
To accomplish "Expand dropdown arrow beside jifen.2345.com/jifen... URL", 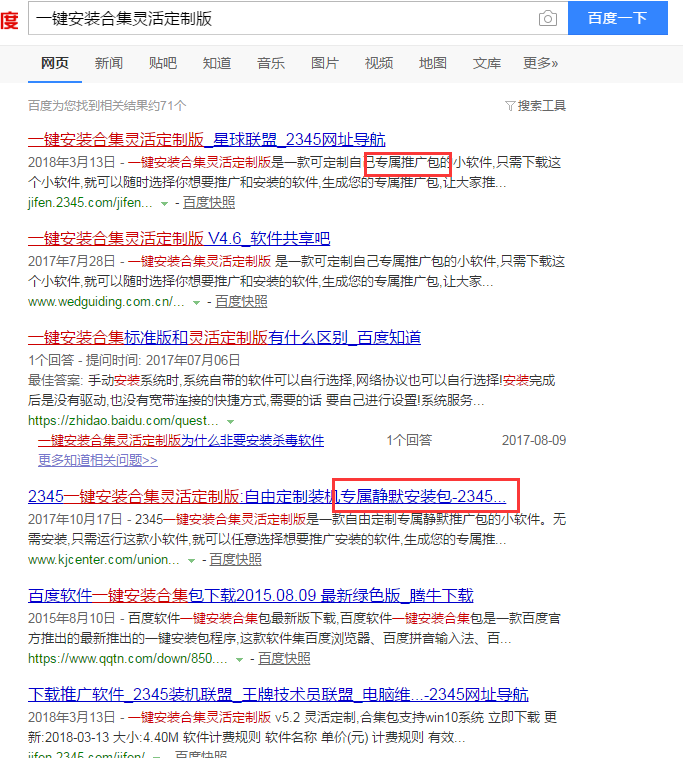I will tap(164, 204).
